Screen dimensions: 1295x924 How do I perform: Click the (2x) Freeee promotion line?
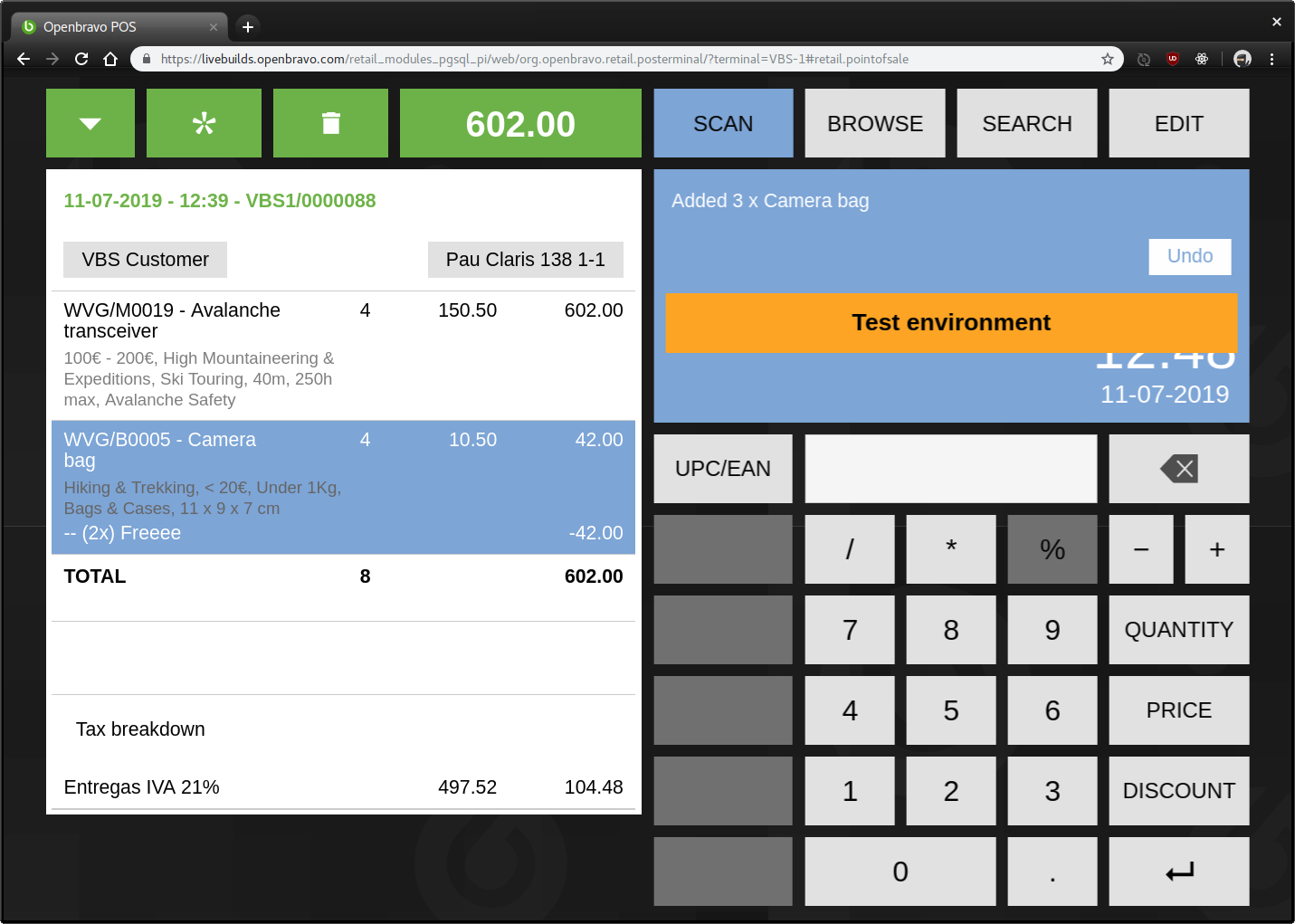[x=343, y=533]
